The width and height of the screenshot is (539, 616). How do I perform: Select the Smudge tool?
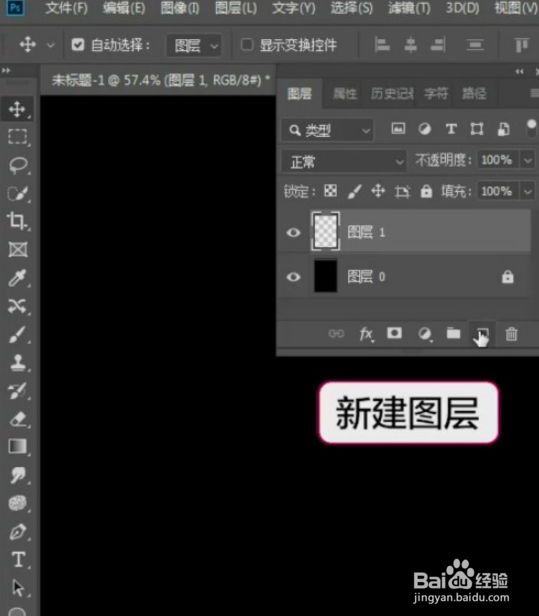point(18,475)
